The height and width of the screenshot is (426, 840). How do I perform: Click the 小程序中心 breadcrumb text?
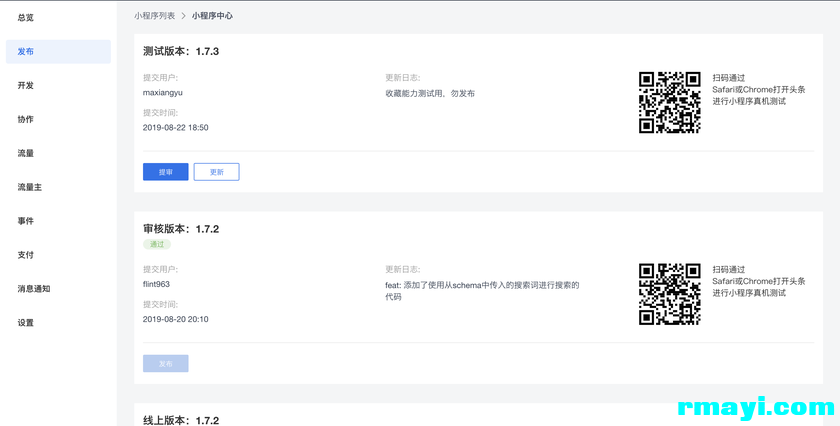212,16
